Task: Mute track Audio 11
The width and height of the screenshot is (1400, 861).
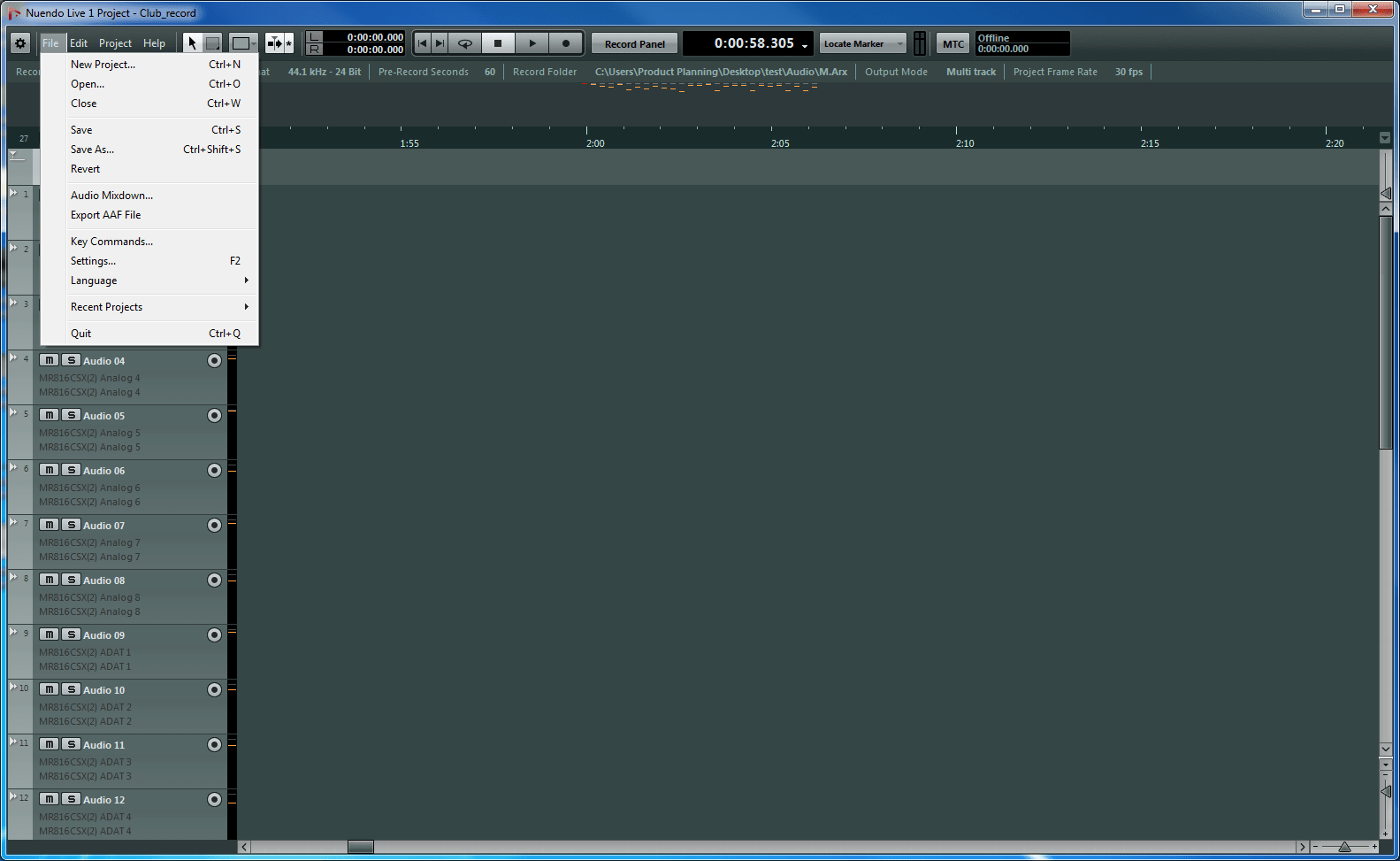Action: pyautogui.click(x=50, y=744)
